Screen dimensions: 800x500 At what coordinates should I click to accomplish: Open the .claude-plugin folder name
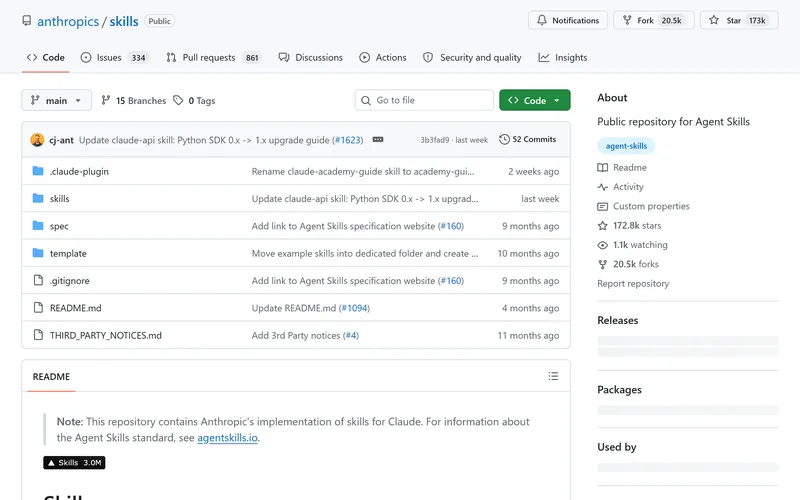pyautogui.click(x=79, y=171)
